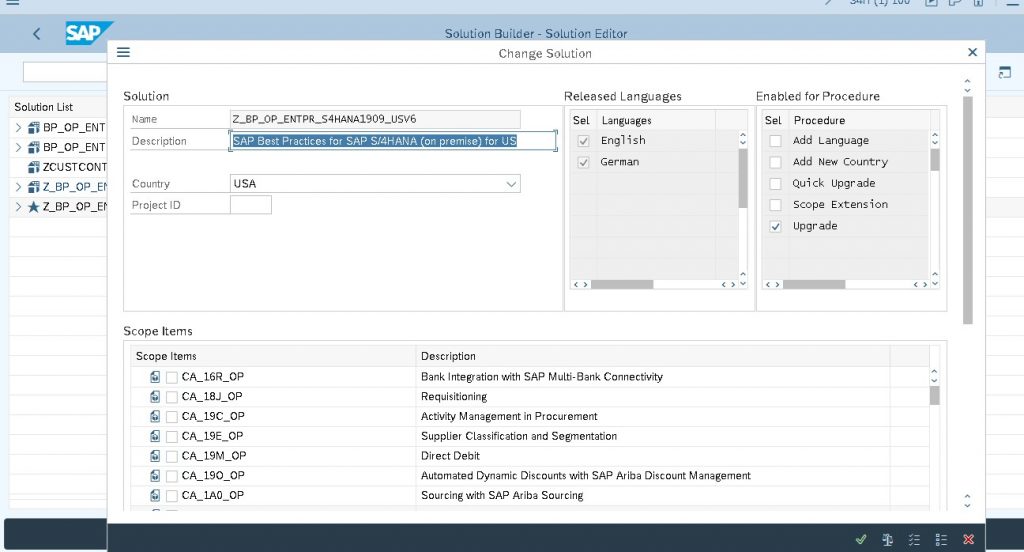Toggle the German language checkbox

583,162
